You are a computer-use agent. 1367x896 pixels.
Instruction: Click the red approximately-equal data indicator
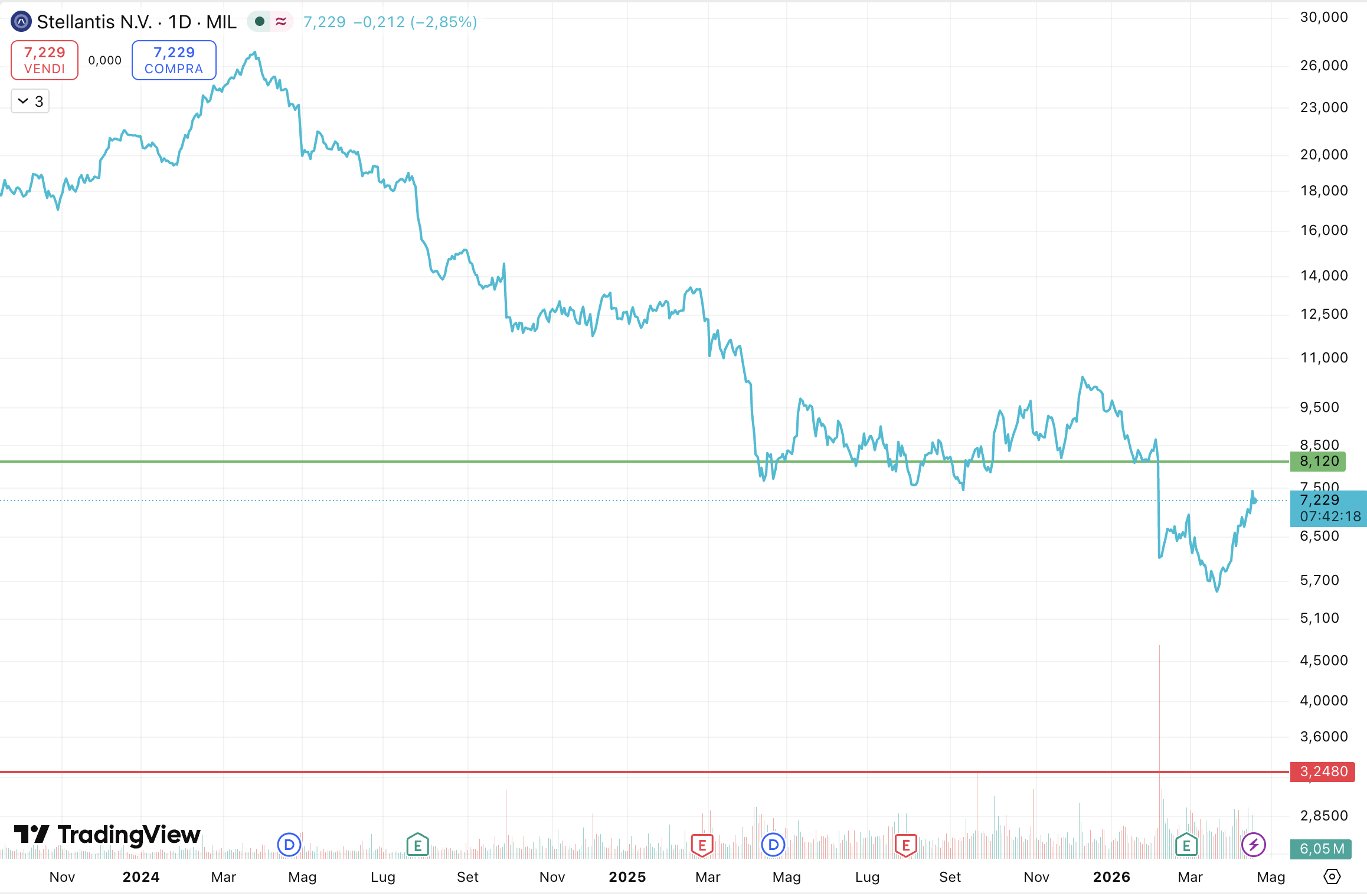click(281, 22)
